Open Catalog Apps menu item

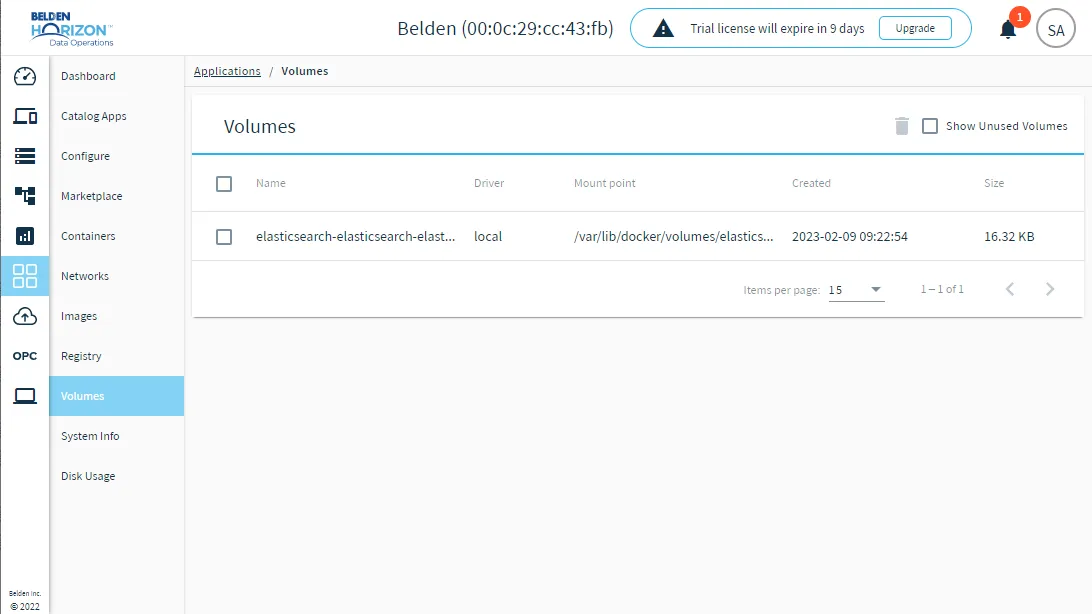(x=93, y=116)
